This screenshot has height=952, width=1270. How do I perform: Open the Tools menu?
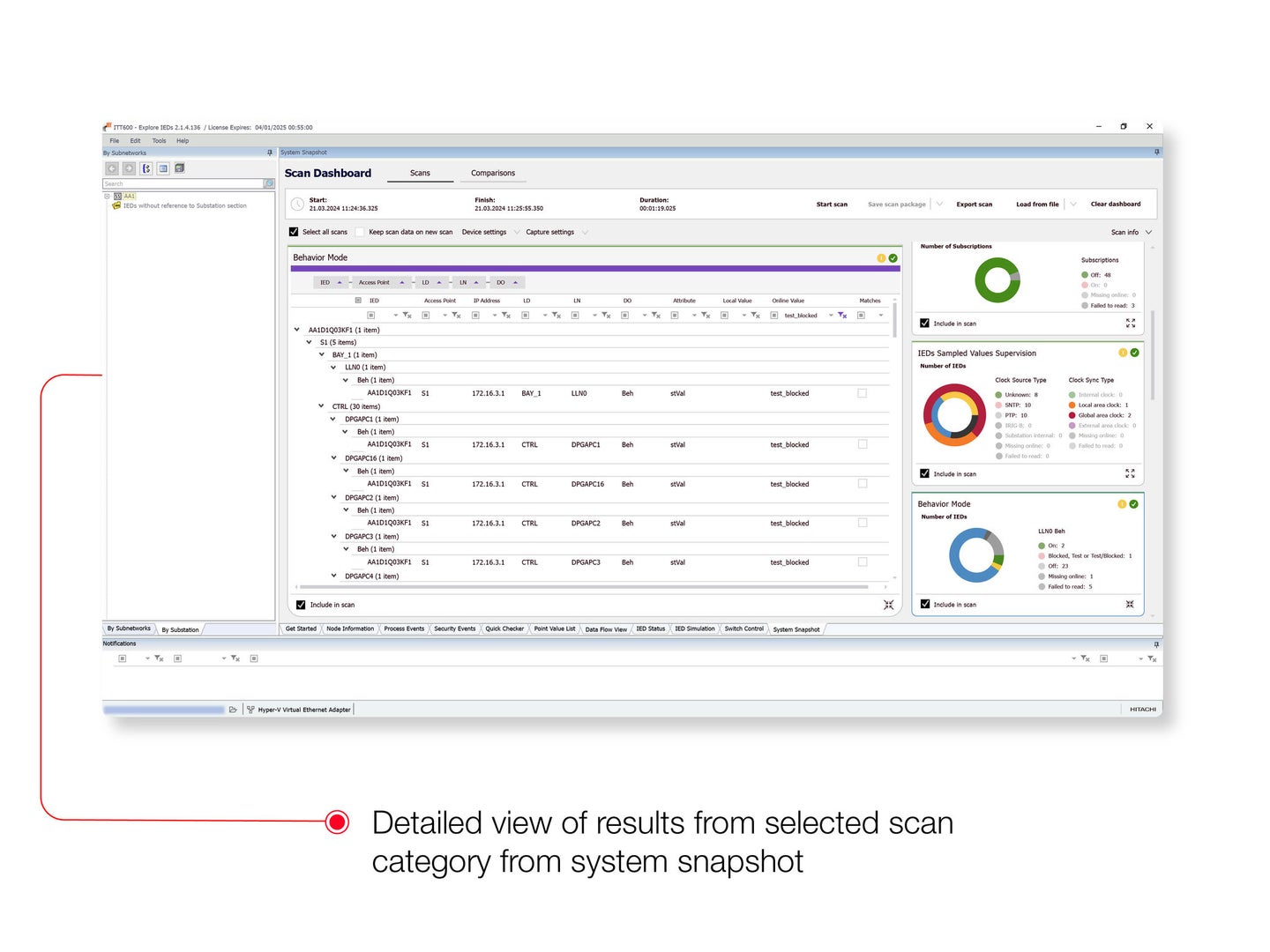coord(159,140)
